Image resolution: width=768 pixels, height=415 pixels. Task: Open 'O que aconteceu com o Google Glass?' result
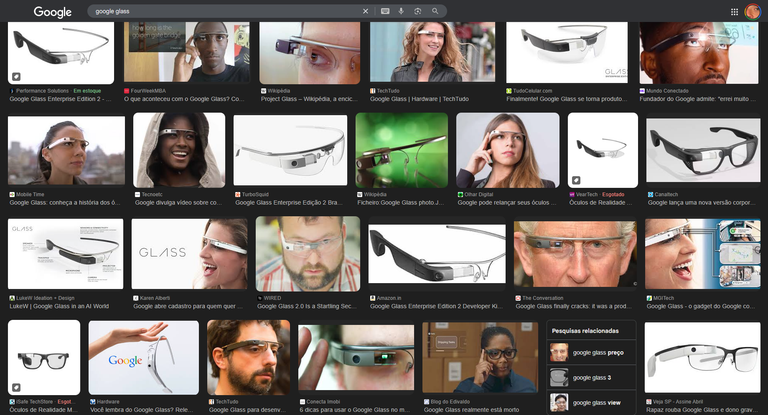pyautogui.click(x=184, y=99)
